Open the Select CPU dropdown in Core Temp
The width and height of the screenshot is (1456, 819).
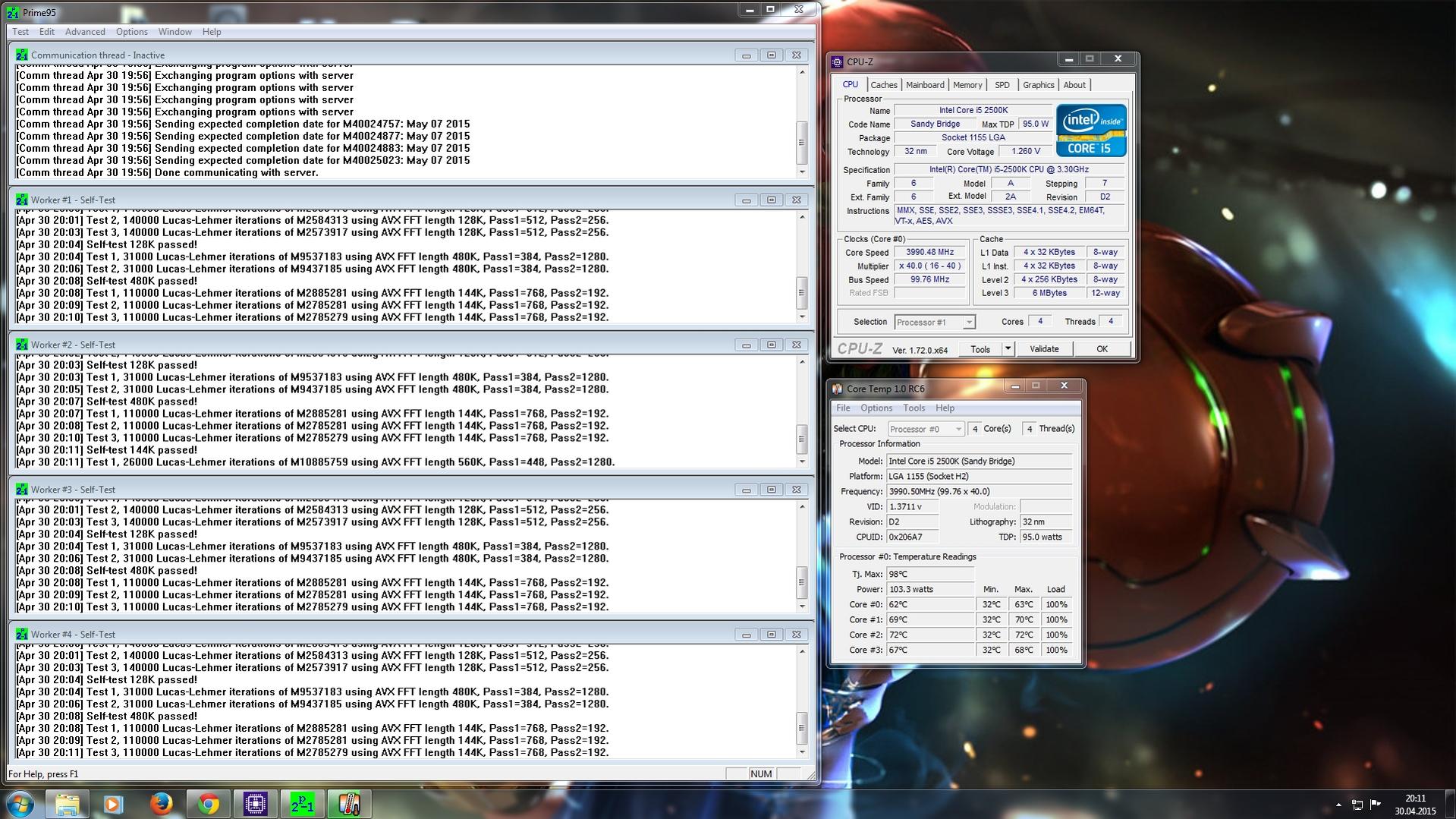click(x=926, y=429)
